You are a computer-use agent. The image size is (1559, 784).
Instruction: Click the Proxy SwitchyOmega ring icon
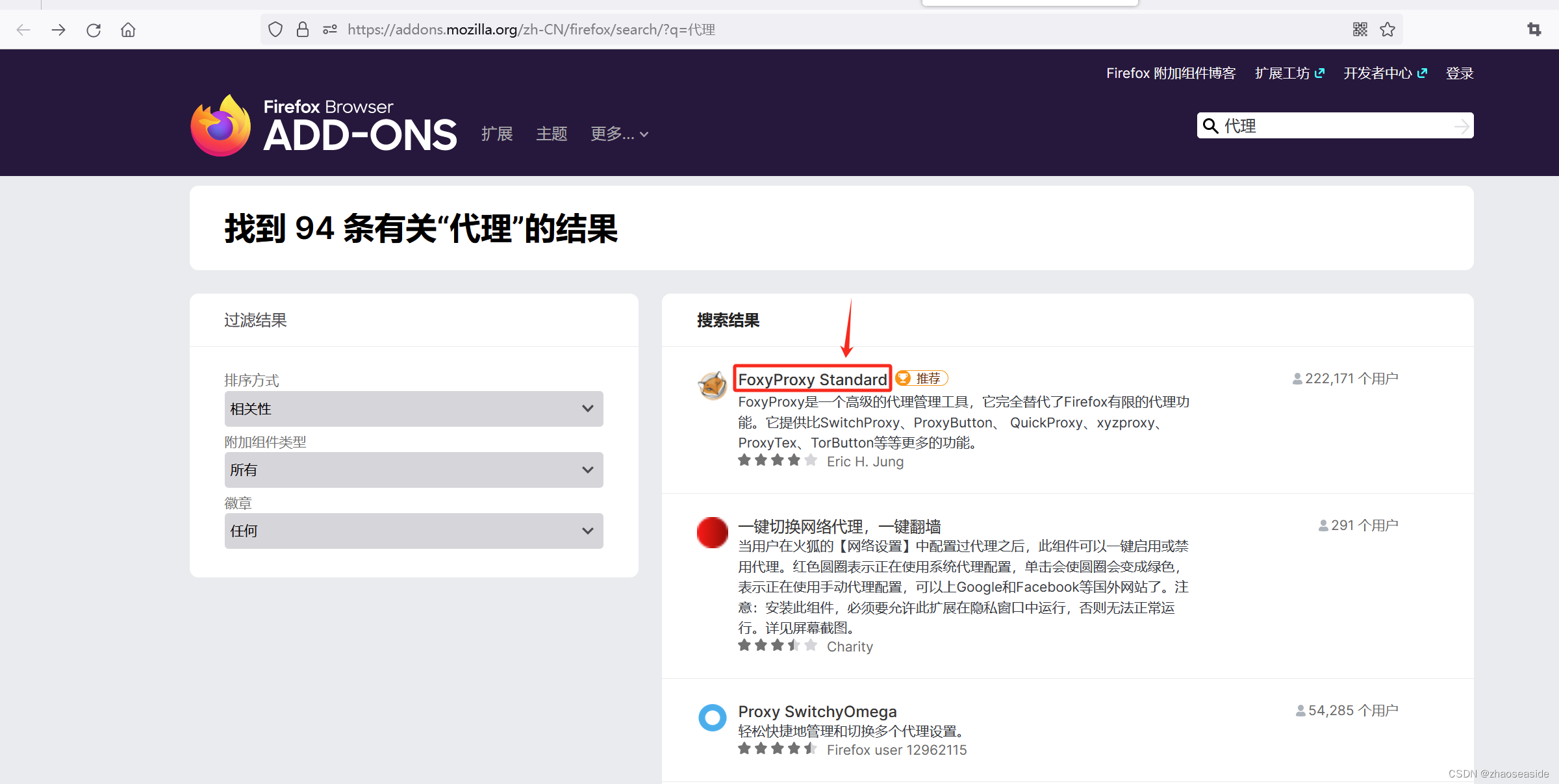pyautogui.click(x=712, y=718)
